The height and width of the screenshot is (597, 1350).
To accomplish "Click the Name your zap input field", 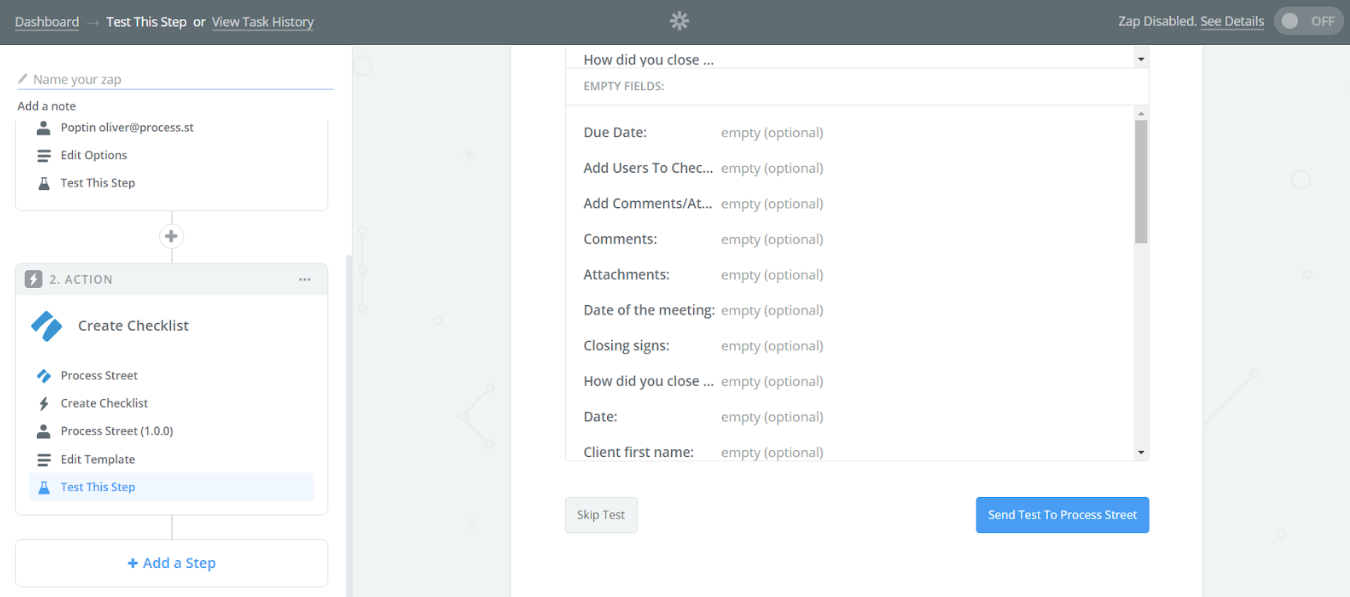I will (x=180, y=79).
